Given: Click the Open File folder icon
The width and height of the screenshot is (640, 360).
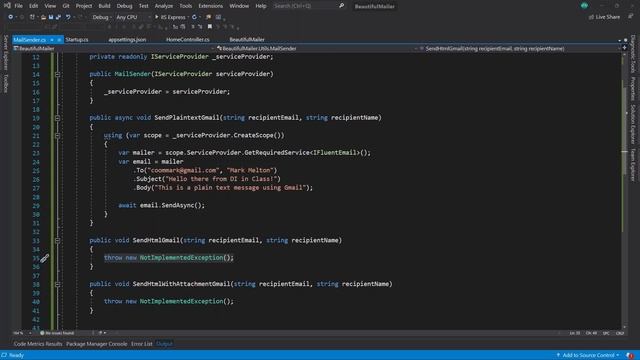Looking at the screenshot, I should click(43, 17).
